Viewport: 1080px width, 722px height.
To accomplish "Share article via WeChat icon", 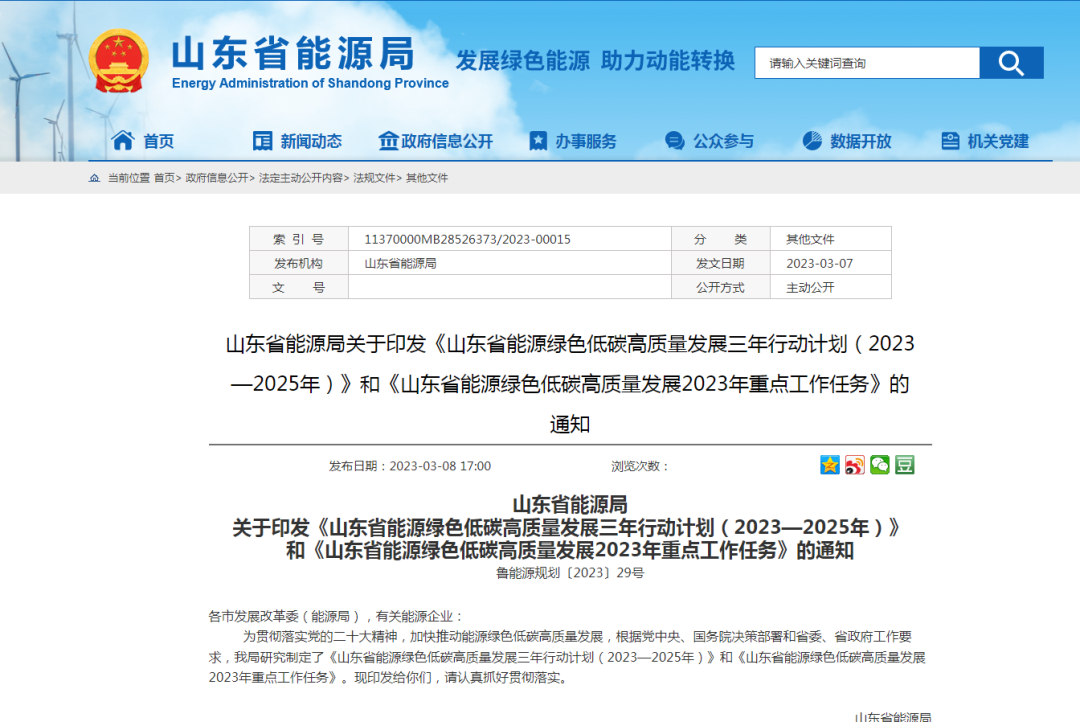I will tap(880, 465).
